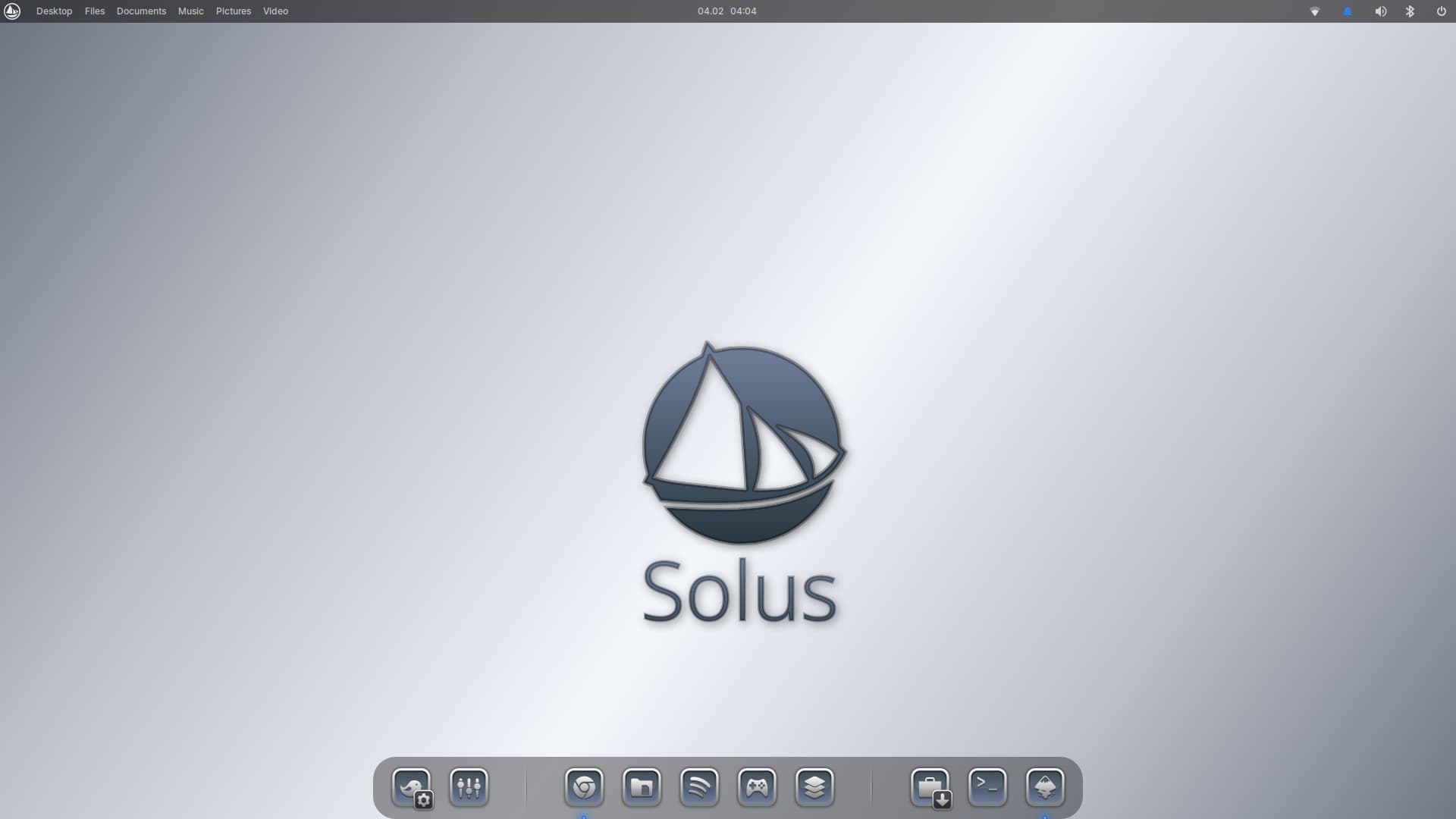
Task: Launch the terminal from dock
Action: tap(987, 787)
